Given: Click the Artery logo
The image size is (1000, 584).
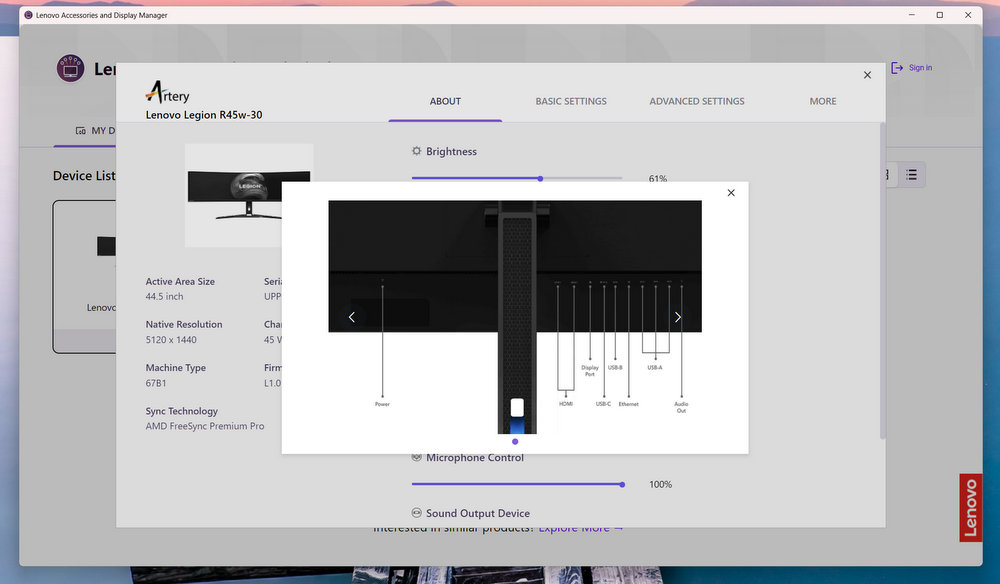Looking at the screenshot, I should [x=167, y=92].
